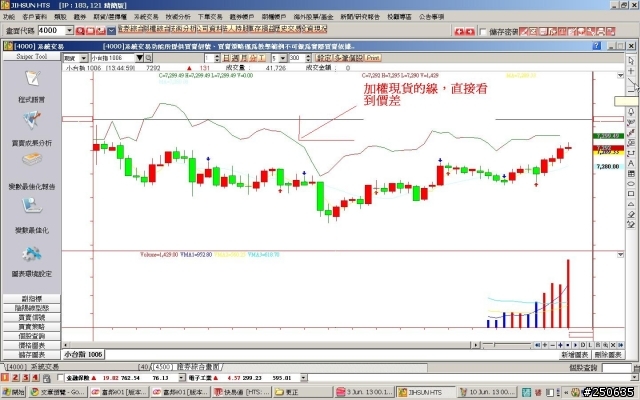The width and height of the screenshot is (640, 400).
Task: Click the red pencil icon in top-right toolbar
Action: pos(524,31)
